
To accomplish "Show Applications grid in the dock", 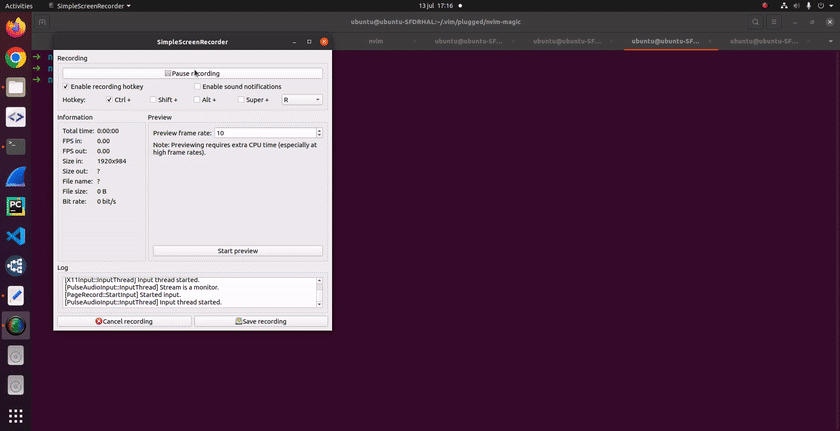I will pyautogui.click(x=16, y=415).
